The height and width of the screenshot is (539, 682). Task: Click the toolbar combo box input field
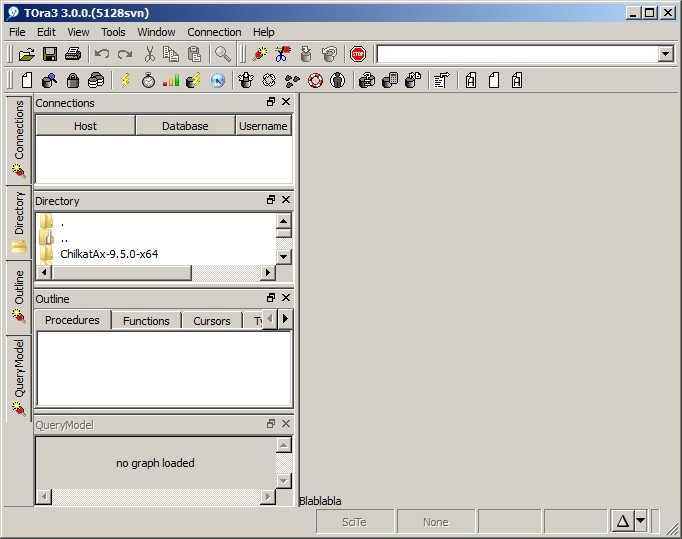click(x=518, y=54)
